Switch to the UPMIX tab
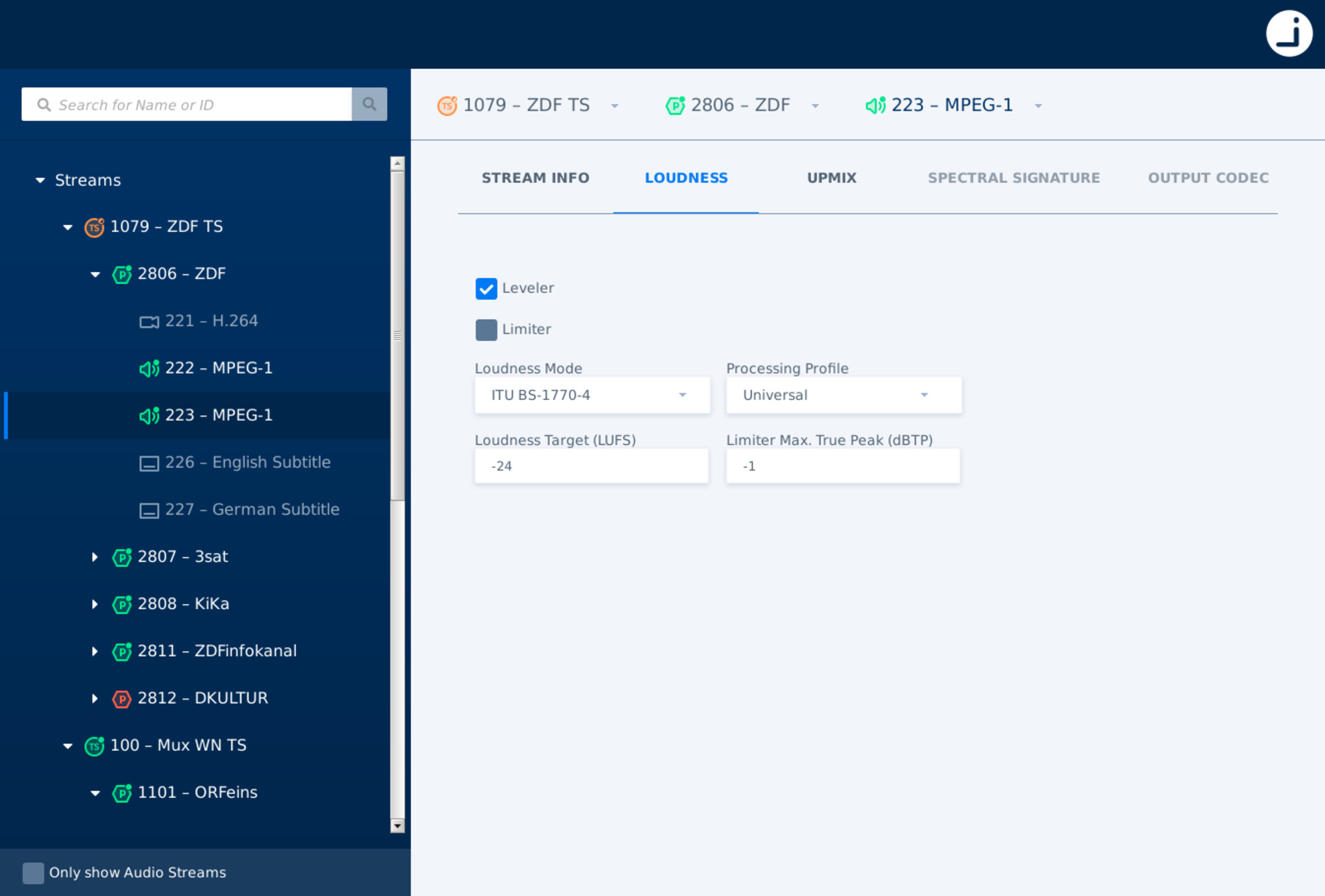Viewport: 1325px width, 896px height. (831, 177)
